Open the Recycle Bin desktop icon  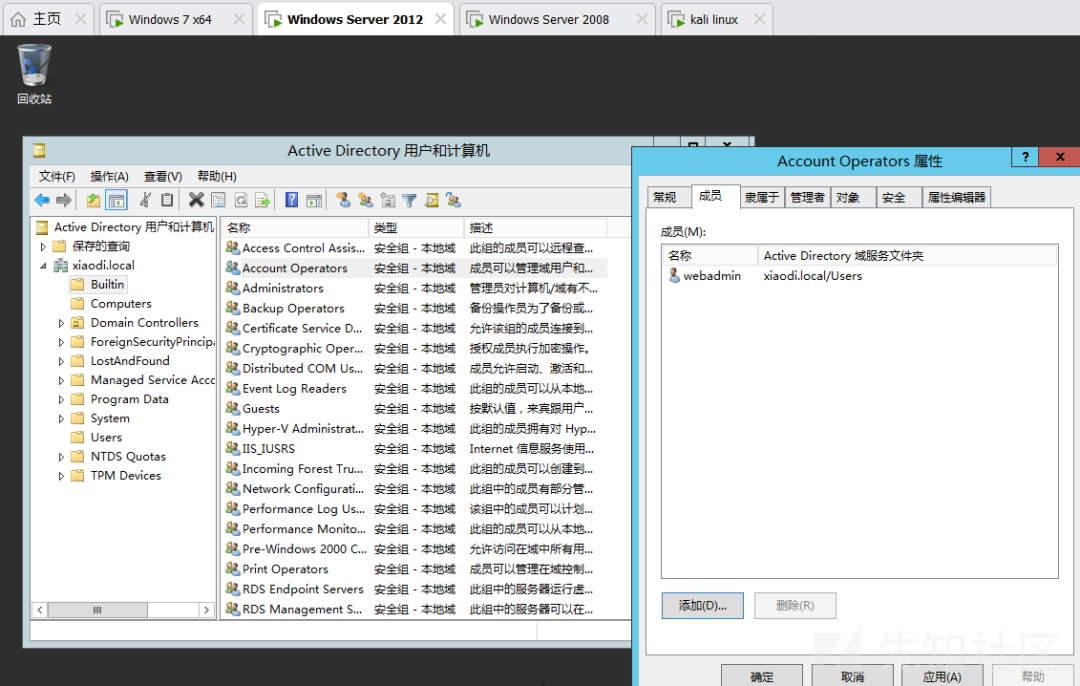tap(34, 74)
